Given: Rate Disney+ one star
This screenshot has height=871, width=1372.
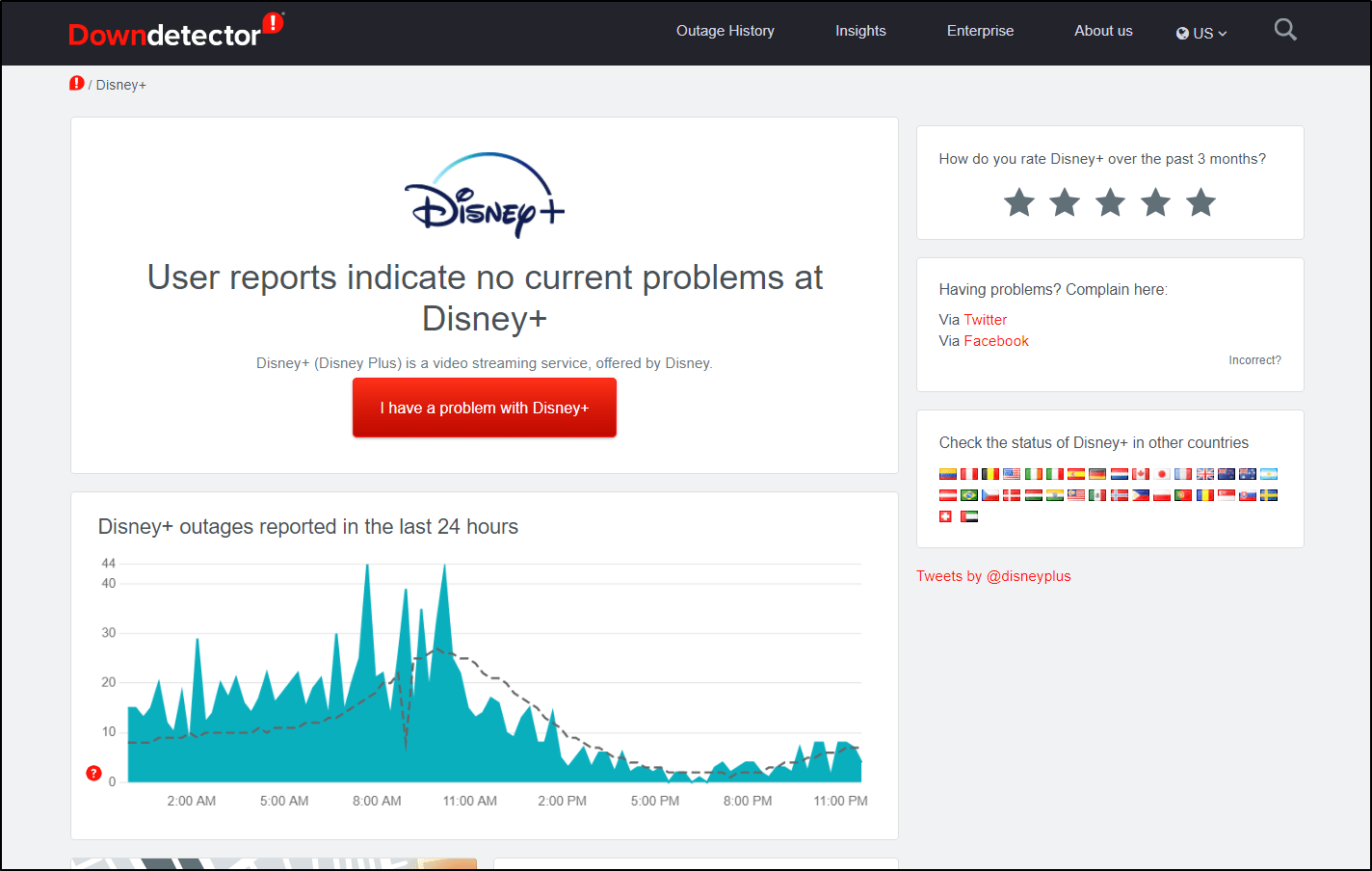Looking at the screenshot, I should tap(1019, 202).
